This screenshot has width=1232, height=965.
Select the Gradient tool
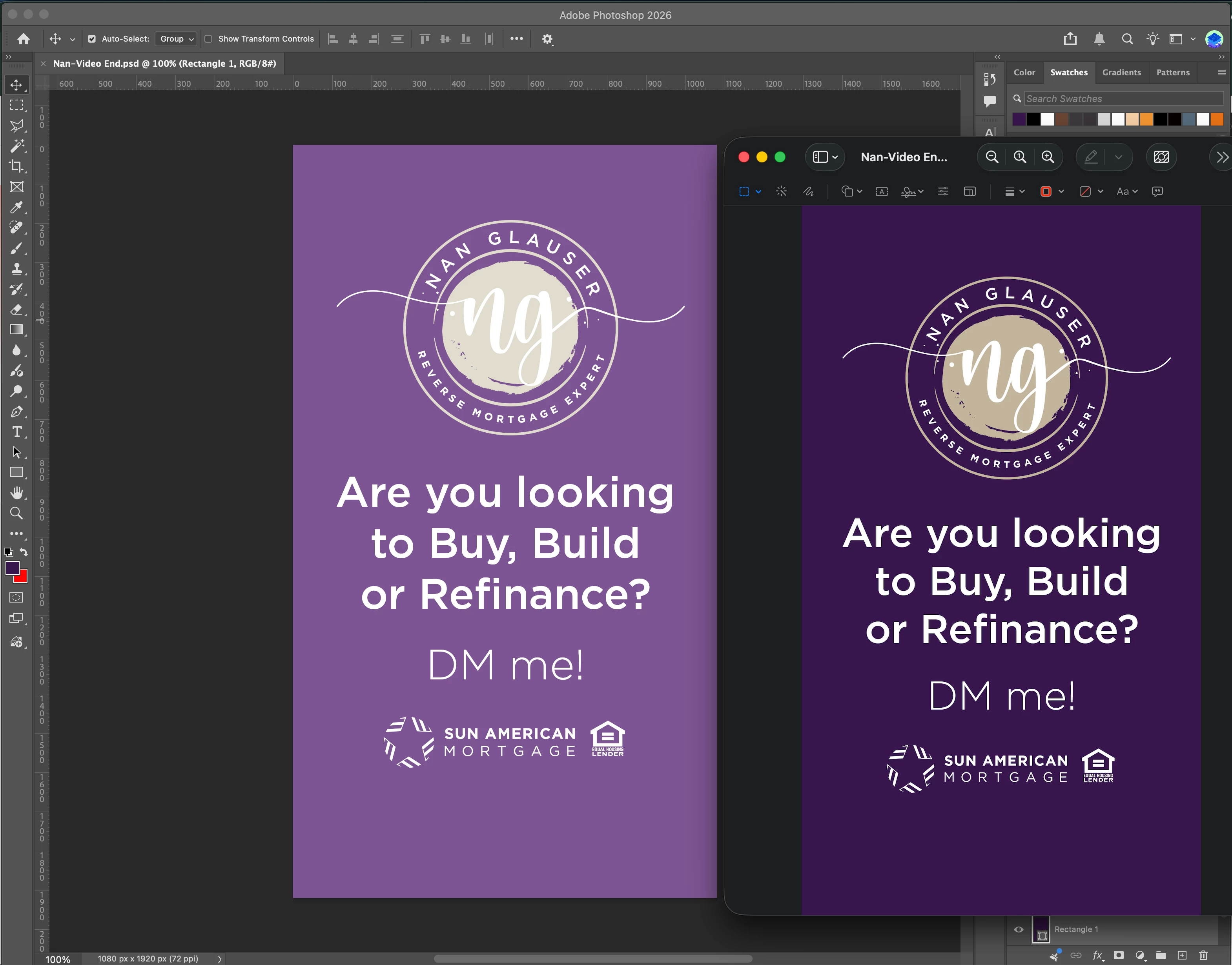pos(16,330)
